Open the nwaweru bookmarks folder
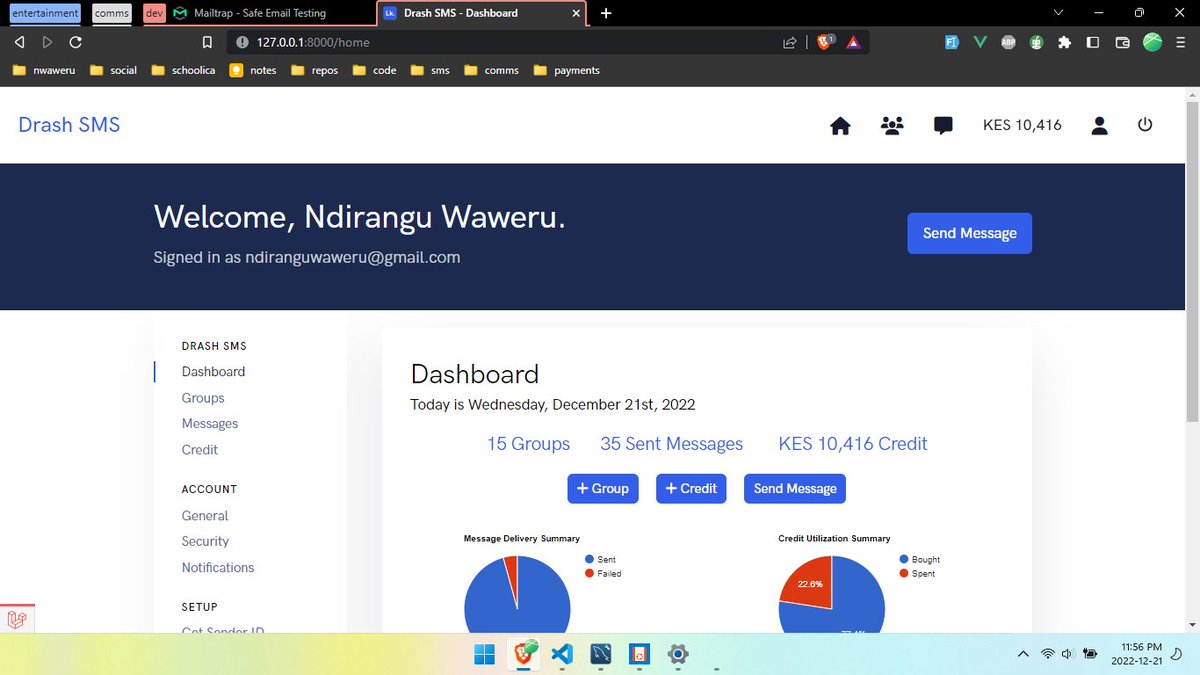 coord(44,70)
